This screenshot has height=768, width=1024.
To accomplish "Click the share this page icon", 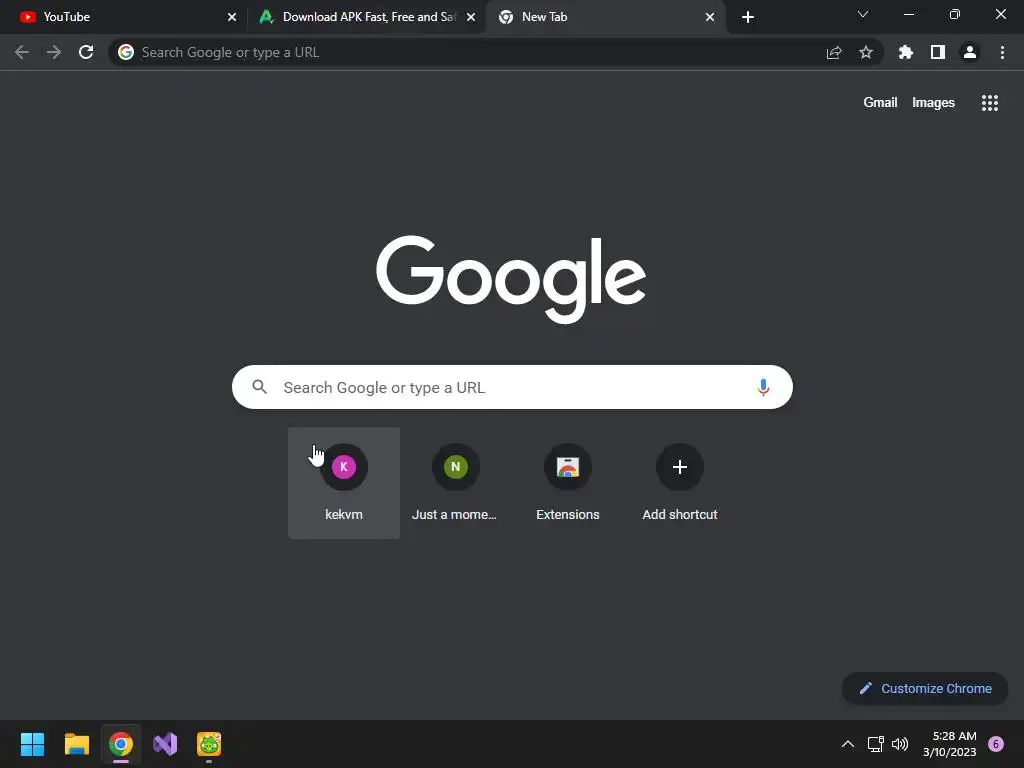I will click(834, 53).
